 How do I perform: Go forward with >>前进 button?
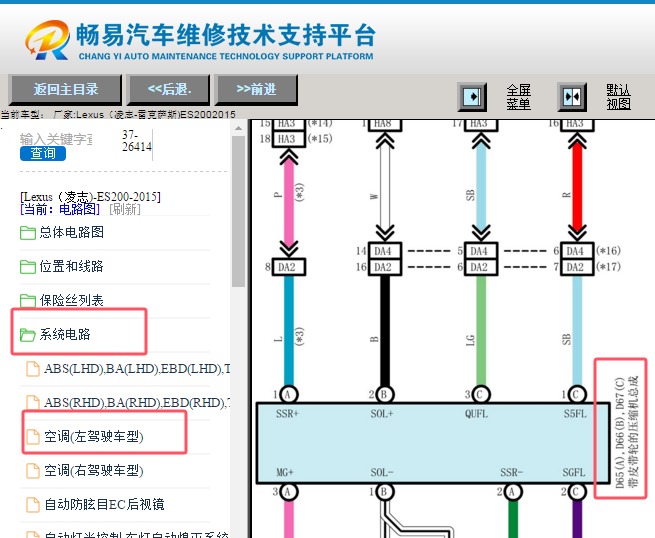pyautogui.click(x=256, y=89)
